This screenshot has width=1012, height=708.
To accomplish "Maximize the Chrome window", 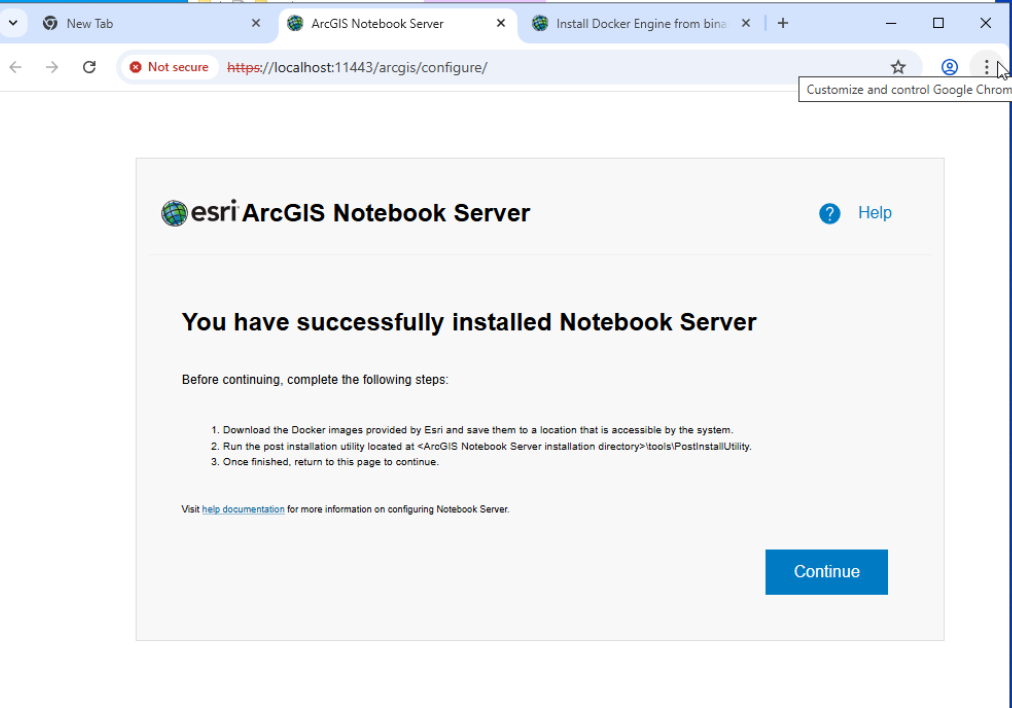I will (938, 23).
